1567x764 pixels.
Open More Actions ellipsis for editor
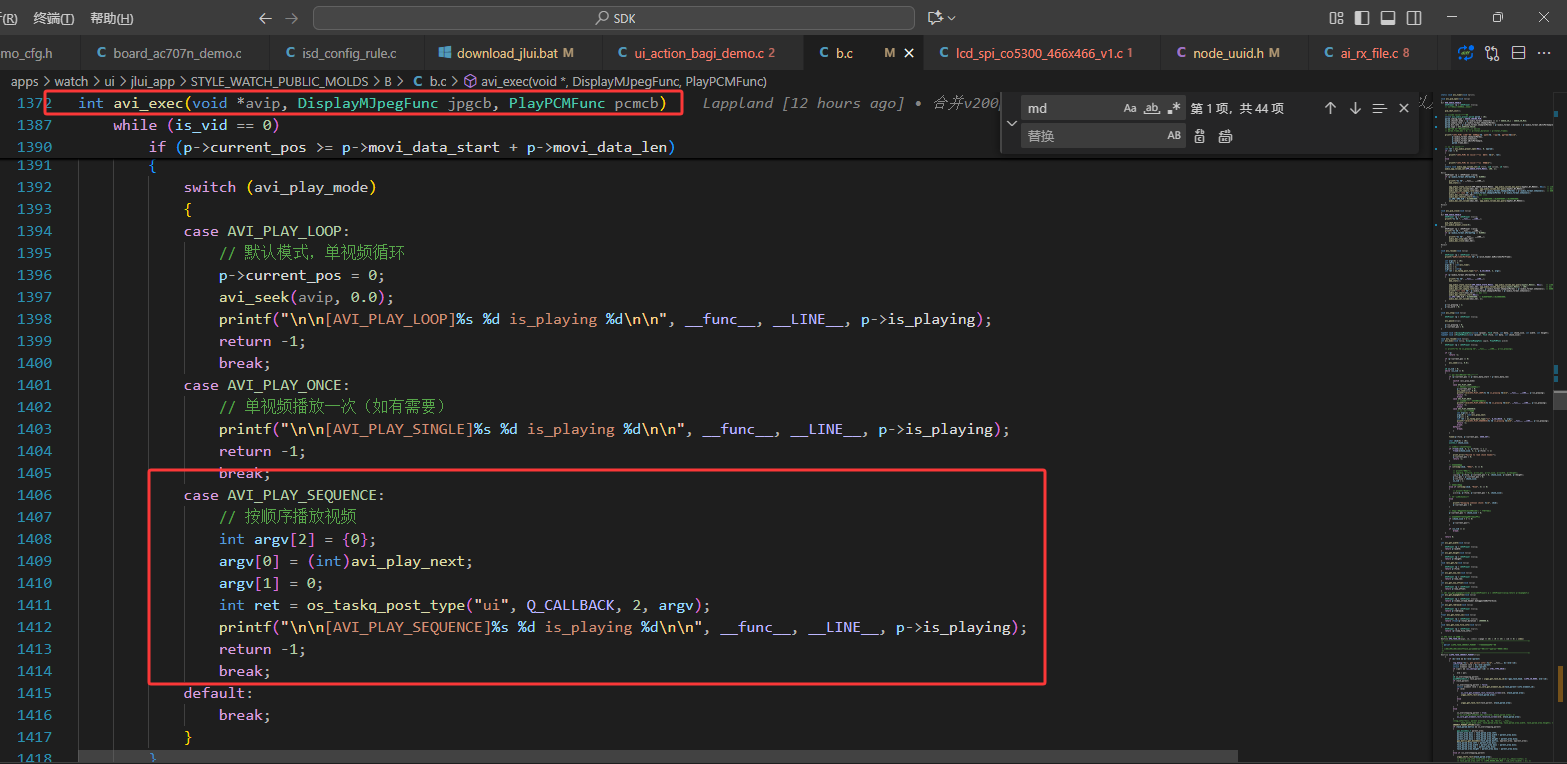pyautogui.click(x=1544, y=53)
